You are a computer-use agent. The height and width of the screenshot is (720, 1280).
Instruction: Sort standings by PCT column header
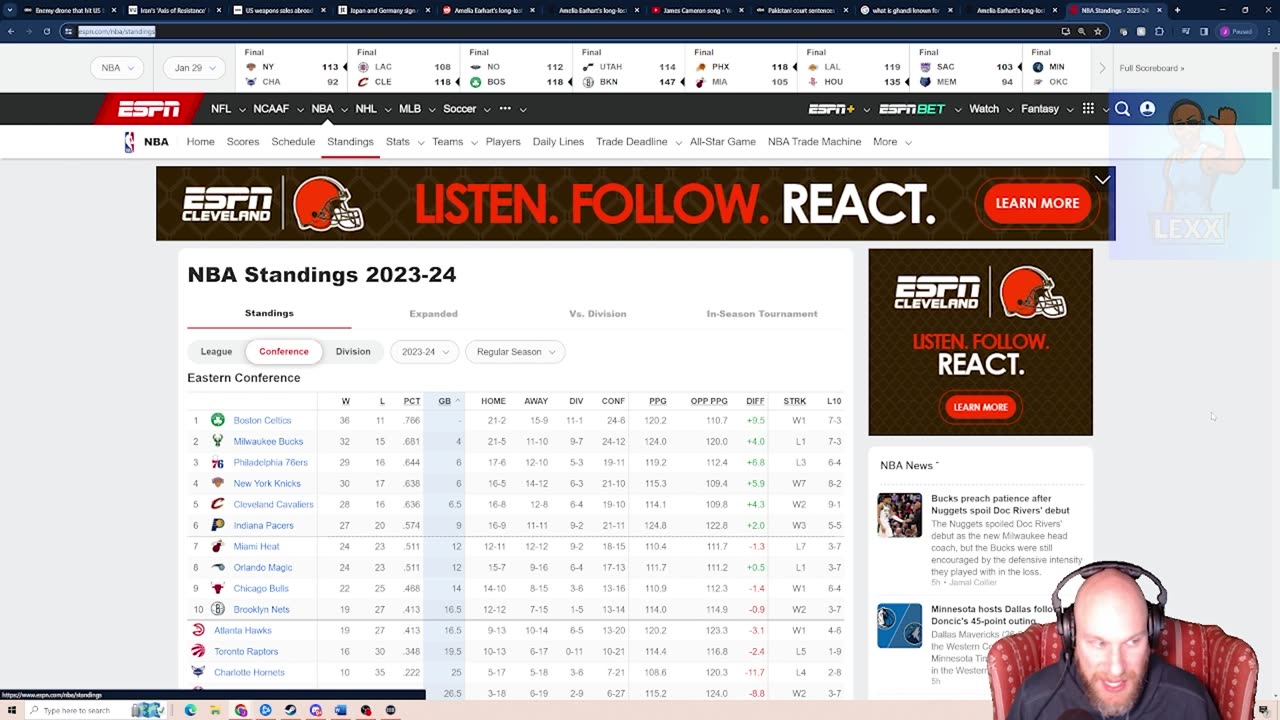[412, 401]
